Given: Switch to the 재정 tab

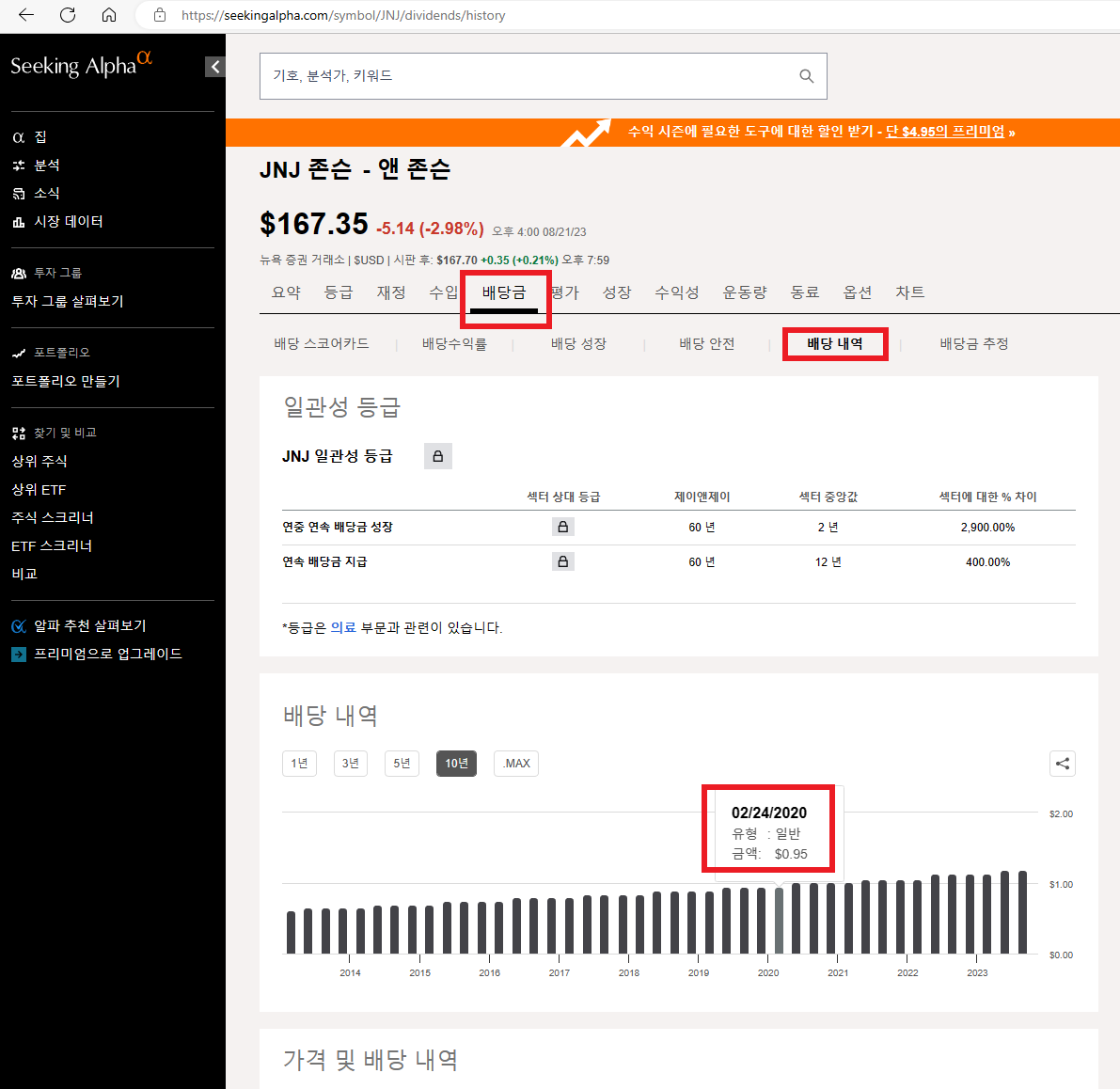Looking at the screenshot, I should 391,292.
